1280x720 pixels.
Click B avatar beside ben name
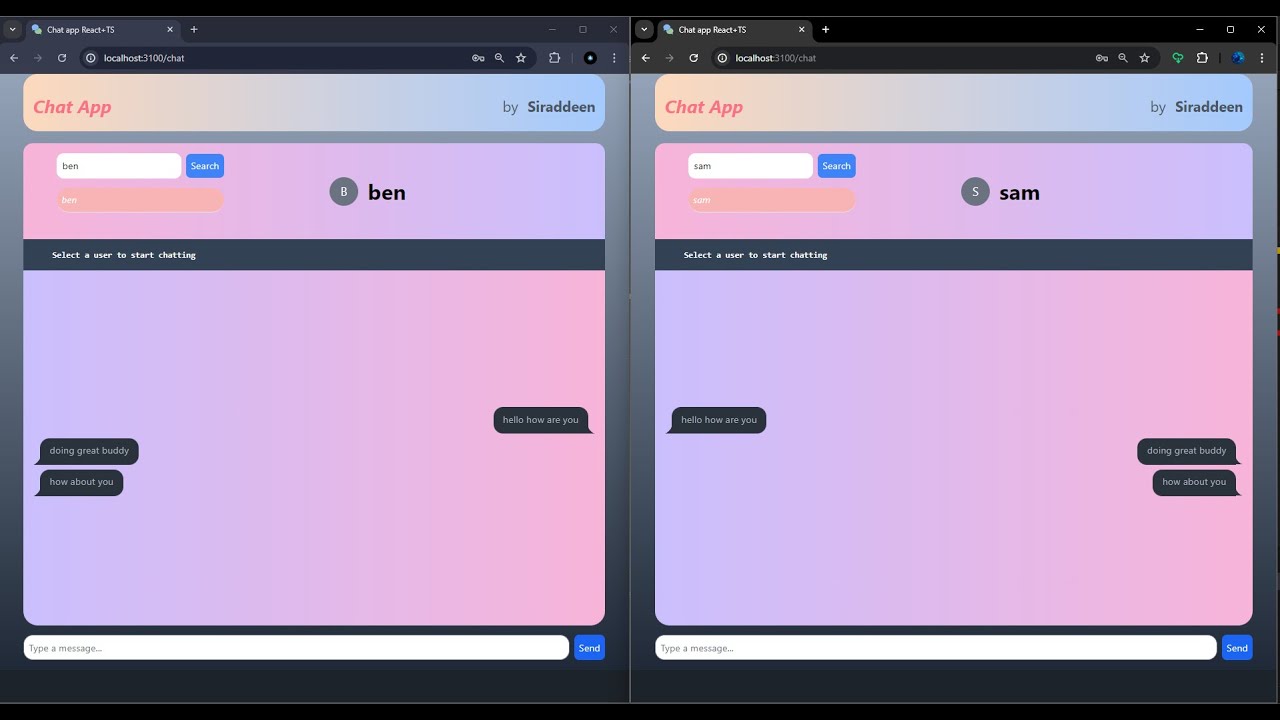pyautogui.click(x=344, y=192)
